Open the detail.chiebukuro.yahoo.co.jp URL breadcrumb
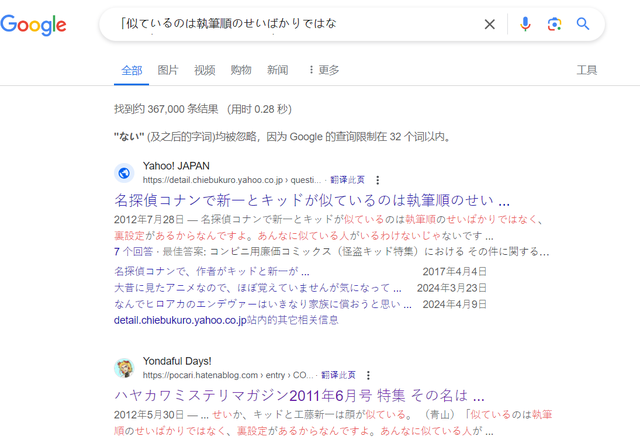This screenshot has width=640, height=443. point(231,180)
